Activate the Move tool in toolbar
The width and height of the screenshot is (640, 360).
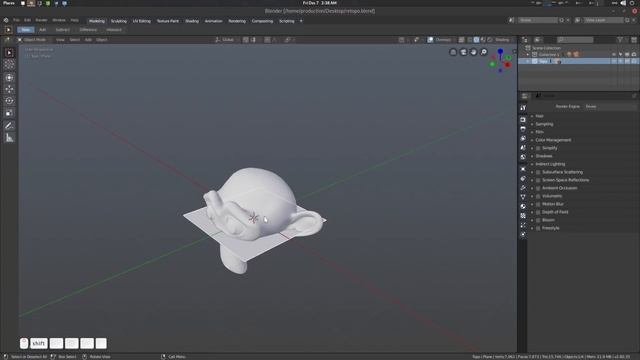[9, 89]
